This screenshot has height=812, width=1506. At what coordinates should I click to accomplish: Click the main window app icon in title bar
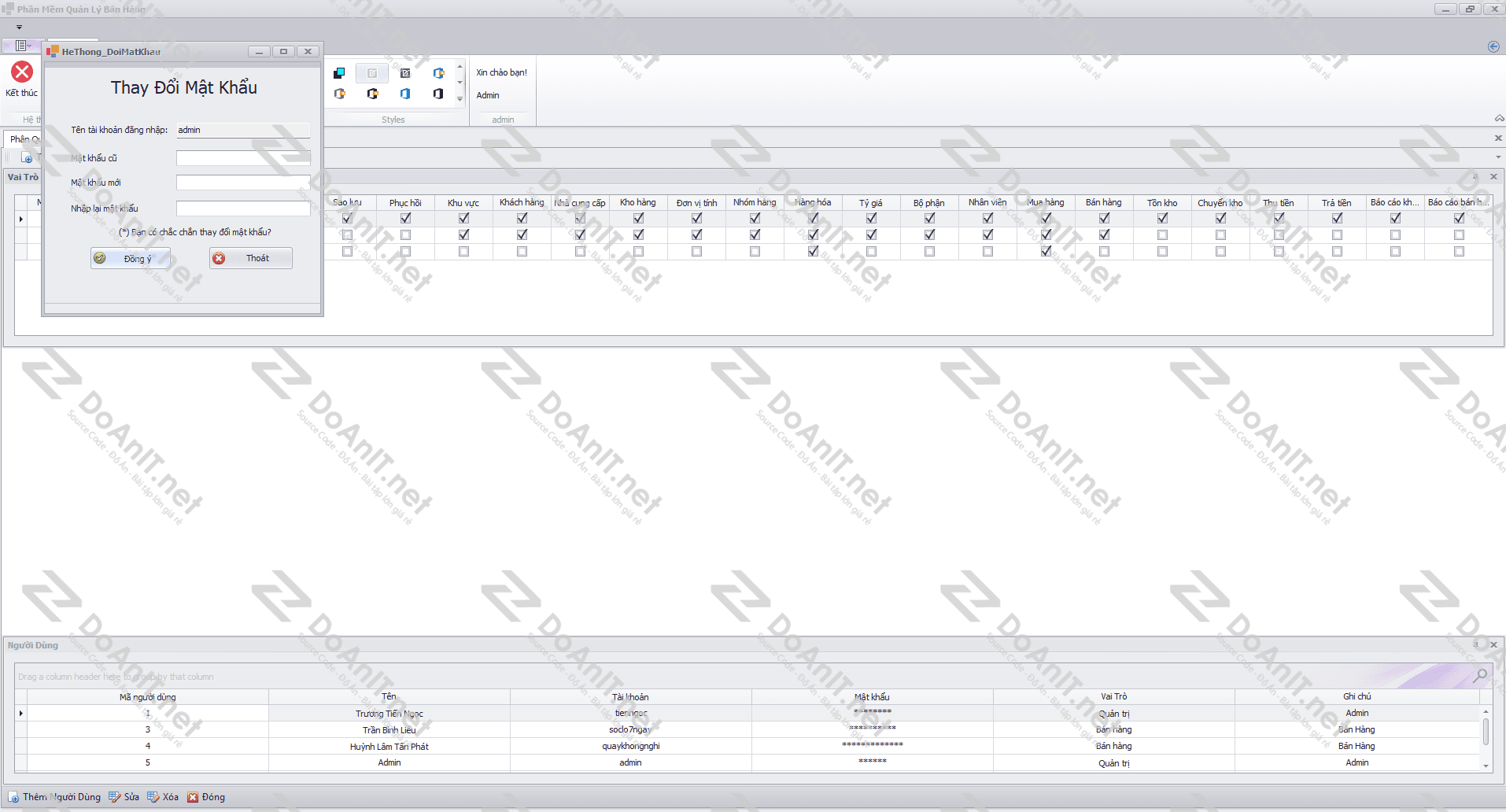pos(8,9)
